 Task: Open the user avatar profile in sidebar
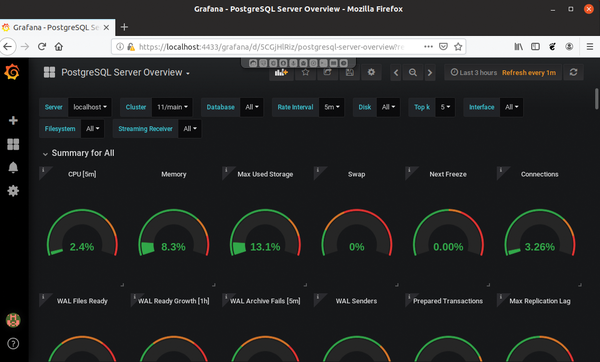13,320
